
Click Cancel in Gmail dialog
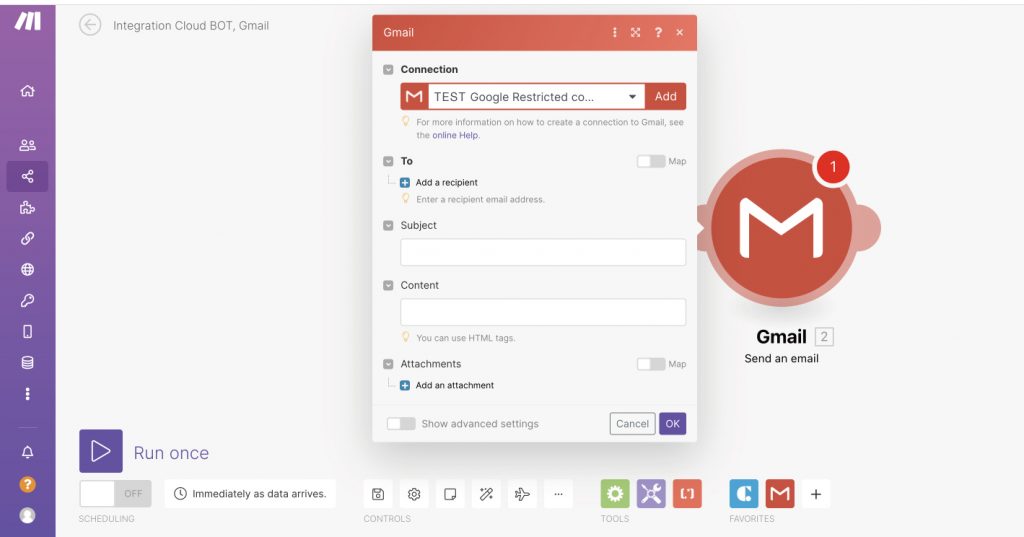point(632,423)
